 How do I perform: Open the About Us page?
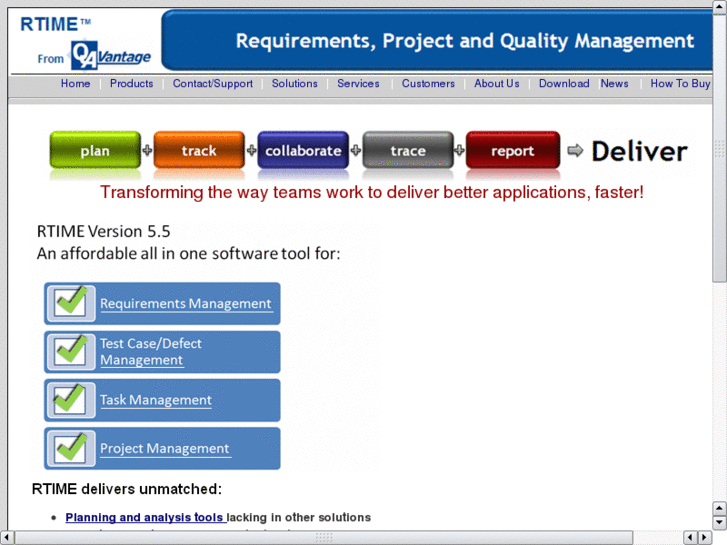click(497, 83)
